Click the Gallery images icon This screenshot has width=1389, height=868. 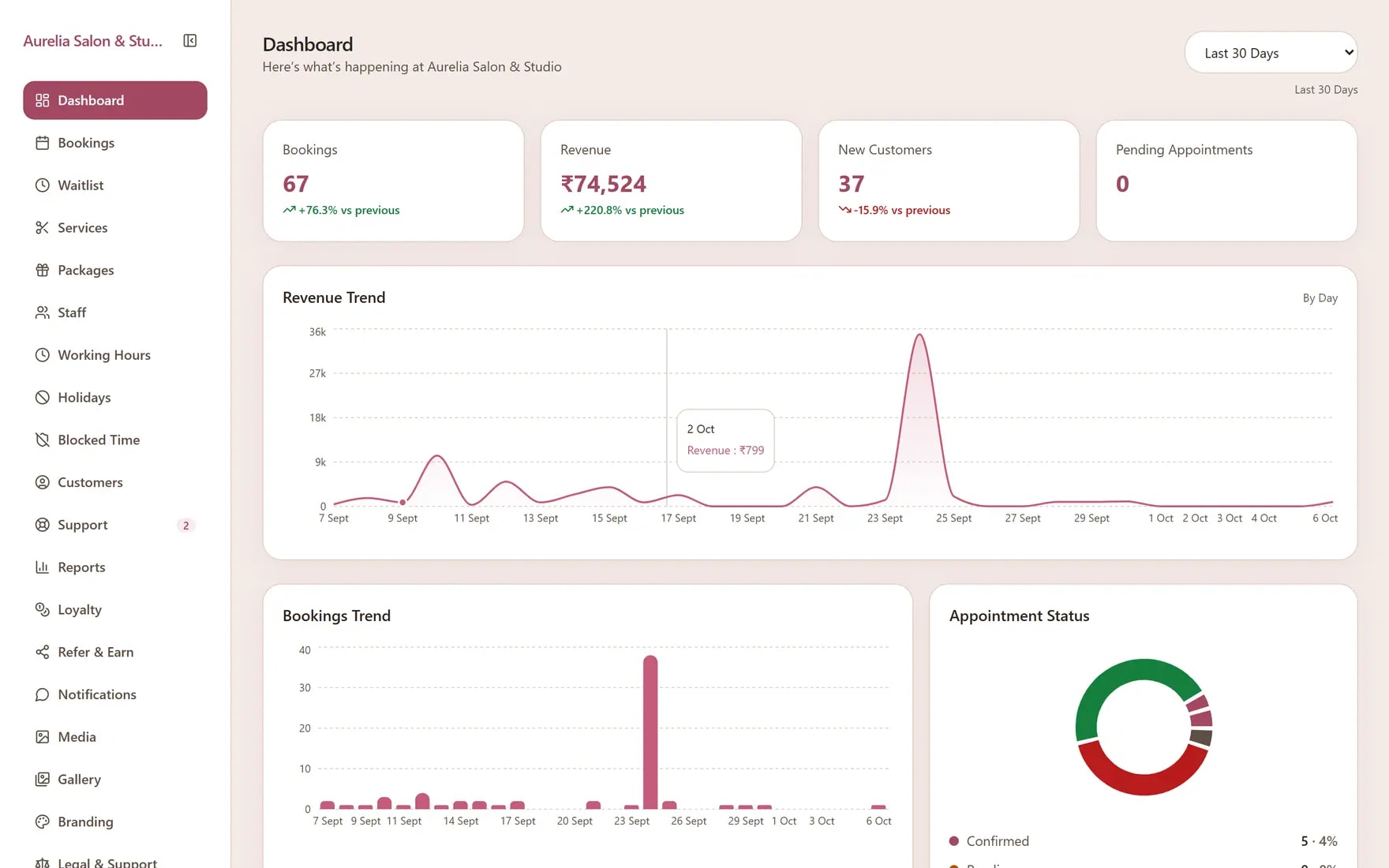43,780
